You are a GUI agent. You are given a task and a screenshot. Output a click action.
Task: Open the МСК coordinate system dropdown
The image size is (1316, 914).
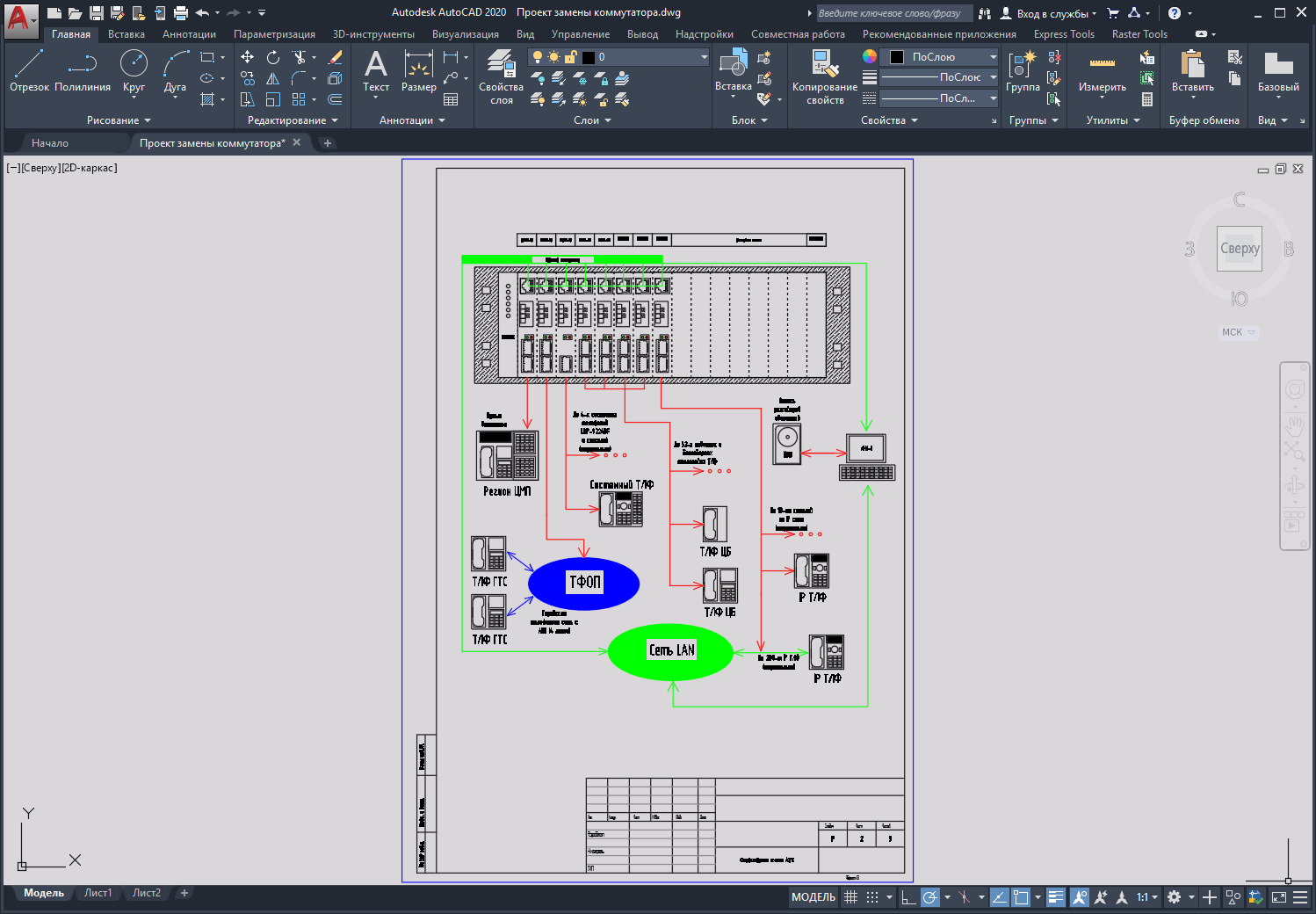[x=1239, y=332]
